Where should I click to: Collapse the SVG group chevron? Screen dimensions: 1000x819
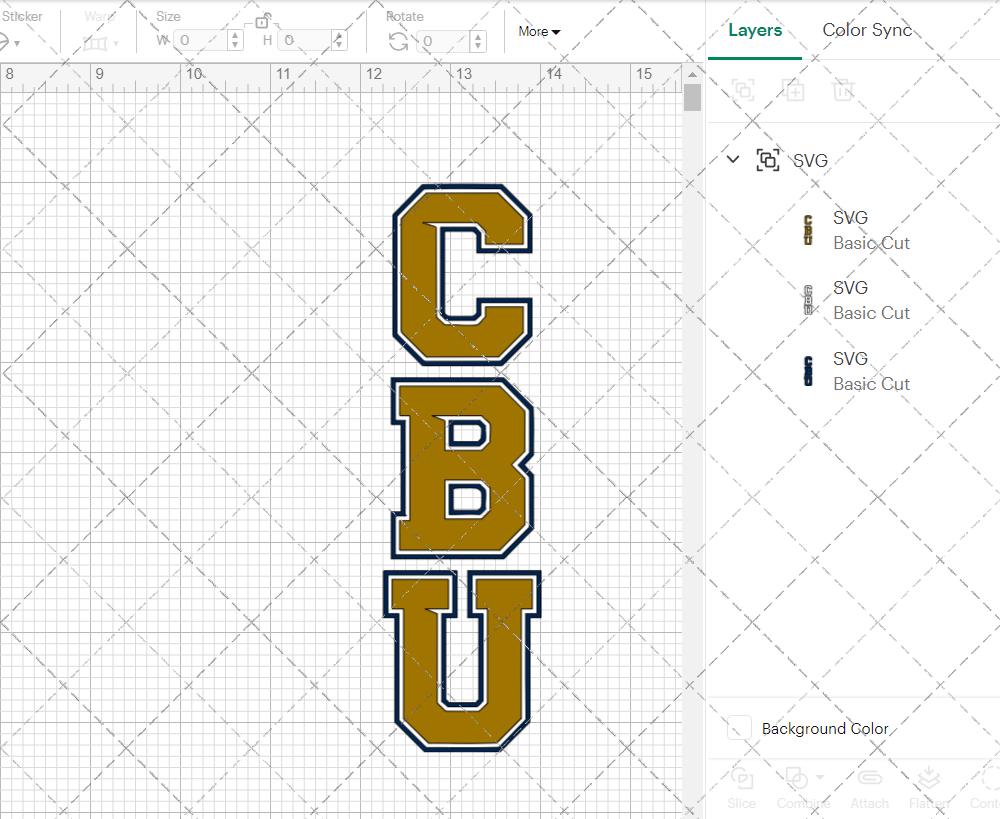(x=733, y=159)
